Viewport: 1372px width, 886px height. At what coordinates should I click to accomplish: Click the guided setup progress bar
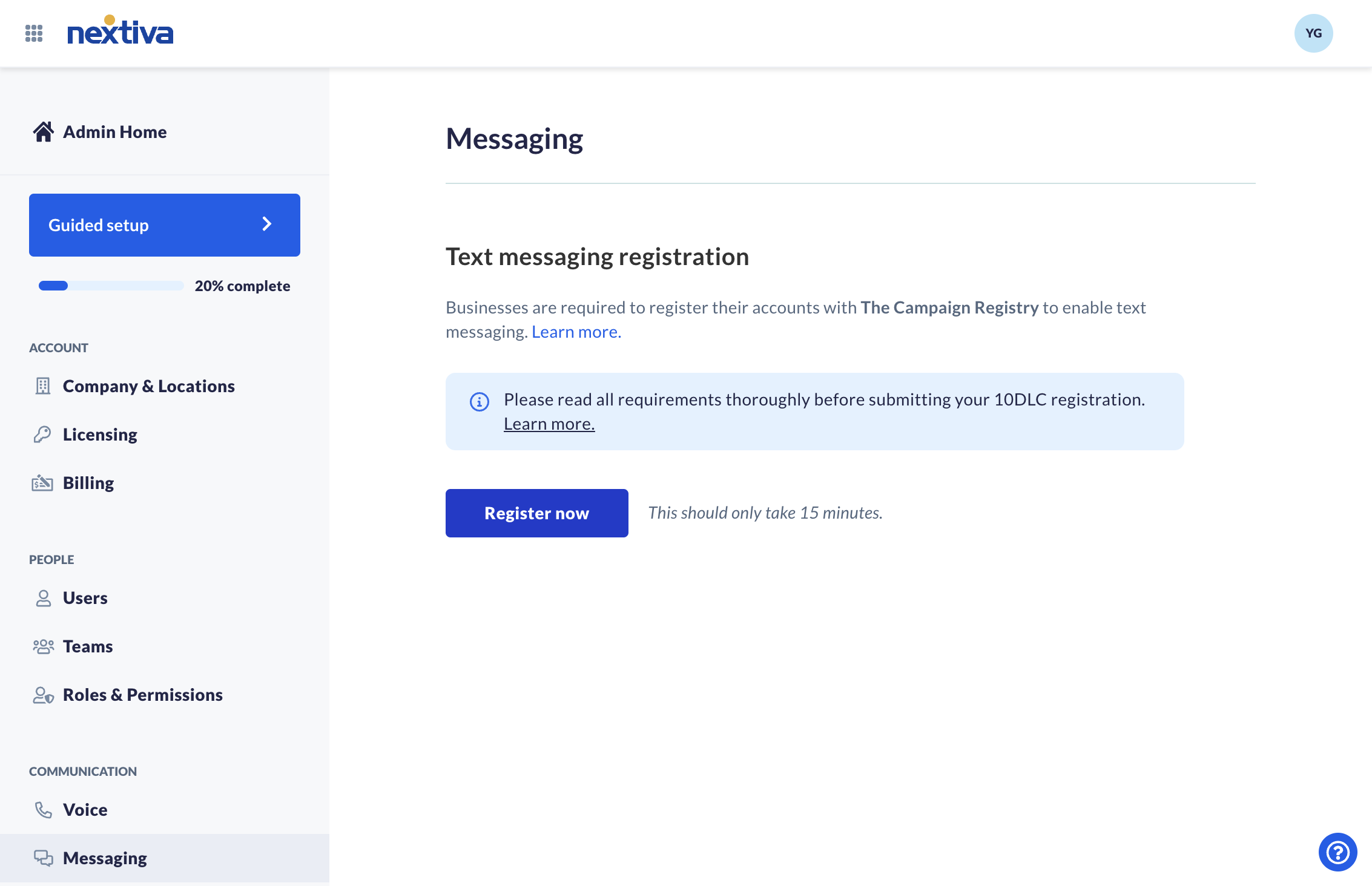pos(111,286)
